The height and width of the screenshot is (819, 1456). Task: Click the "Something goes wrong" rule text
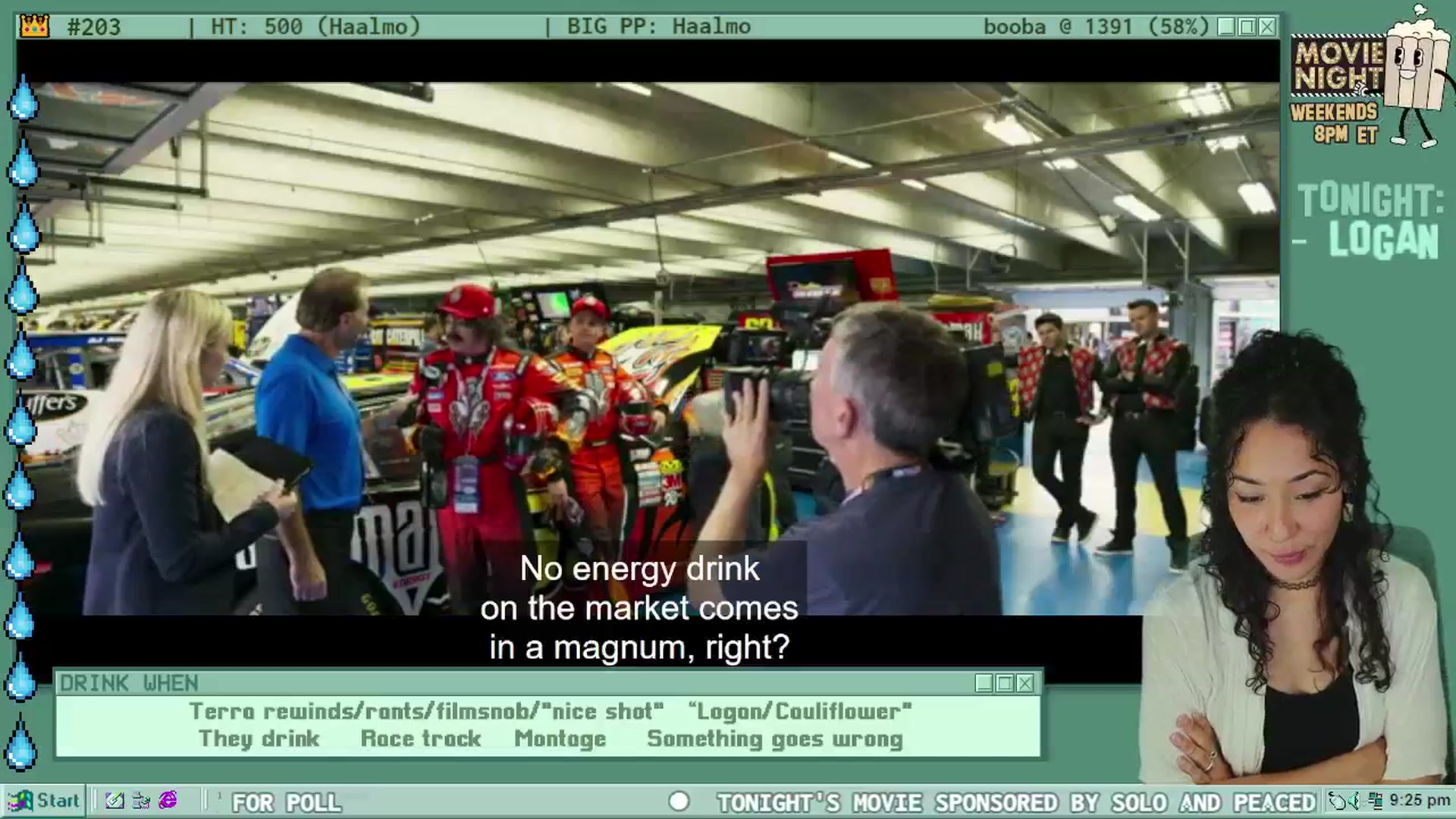coord(775,739)
